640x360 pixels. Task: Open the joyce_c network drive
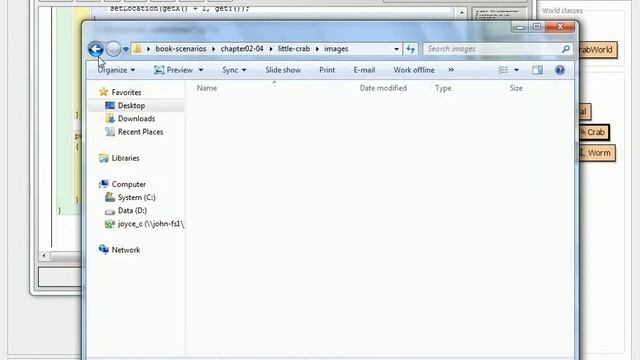151,224
